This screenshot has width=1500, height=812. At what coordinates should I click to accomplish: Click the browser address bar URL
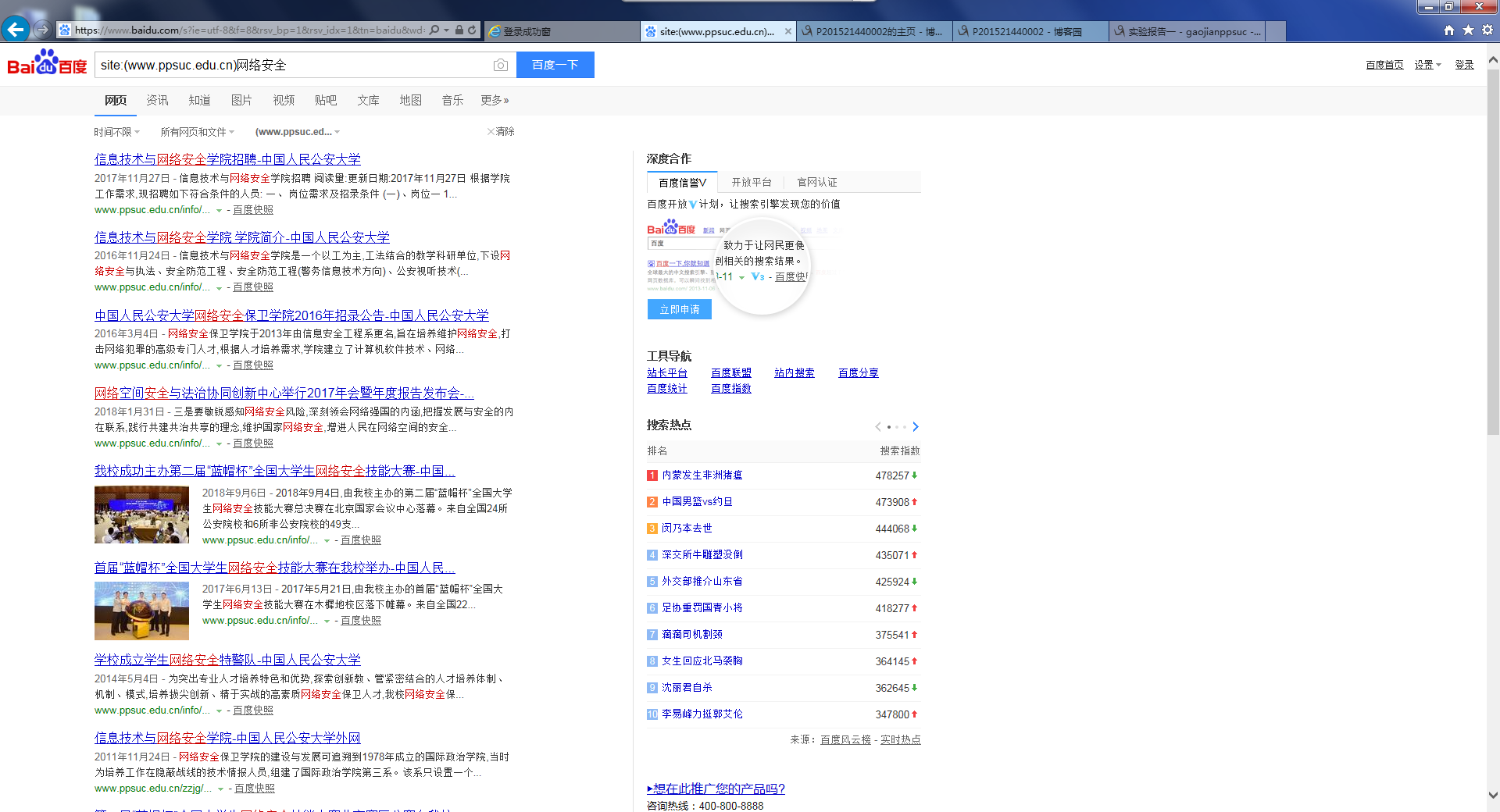coord(250,30)
